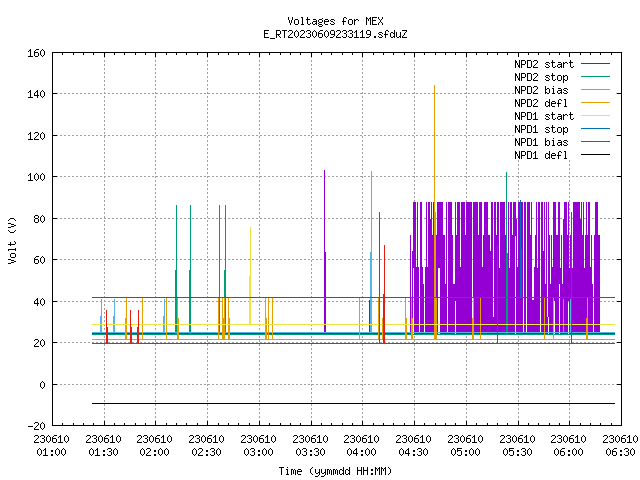
Task: Select the 'NPD2 defl' legend label
Action: click(541, 103)
